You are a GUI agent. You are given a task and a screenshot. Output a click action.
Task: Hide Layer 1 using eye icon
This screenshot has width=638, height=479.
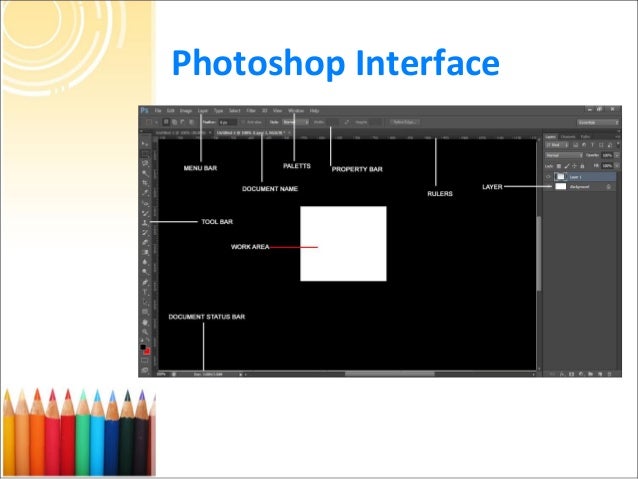point(548,177)
